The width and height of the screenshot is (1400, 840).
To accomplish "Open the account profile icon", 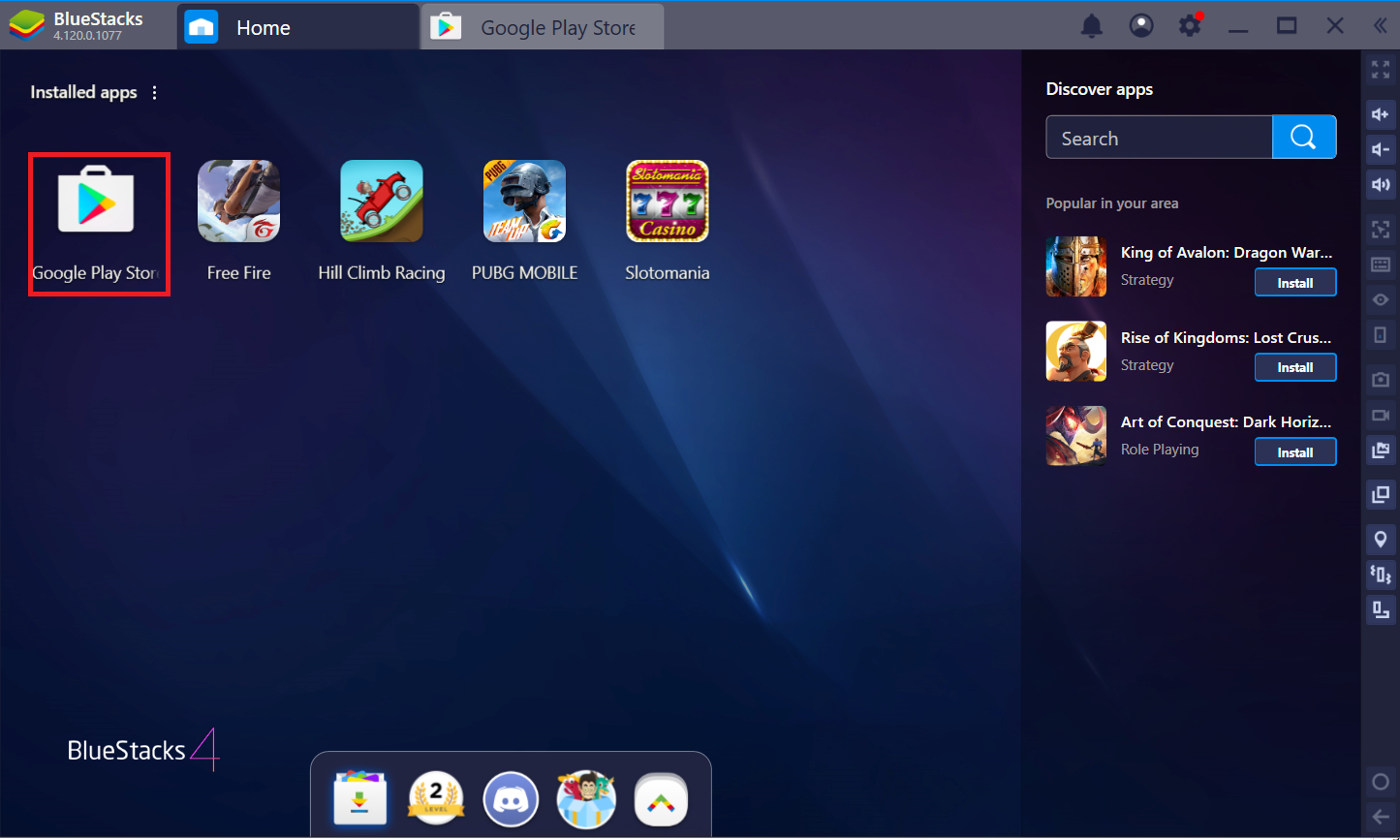I will click(1141, 26).
